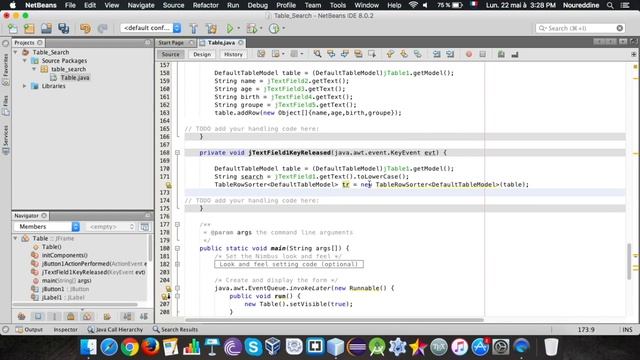This screenshot has height=360, width=640.
Task: Click the Undo toolbar icon
Action: coord(85,28)
